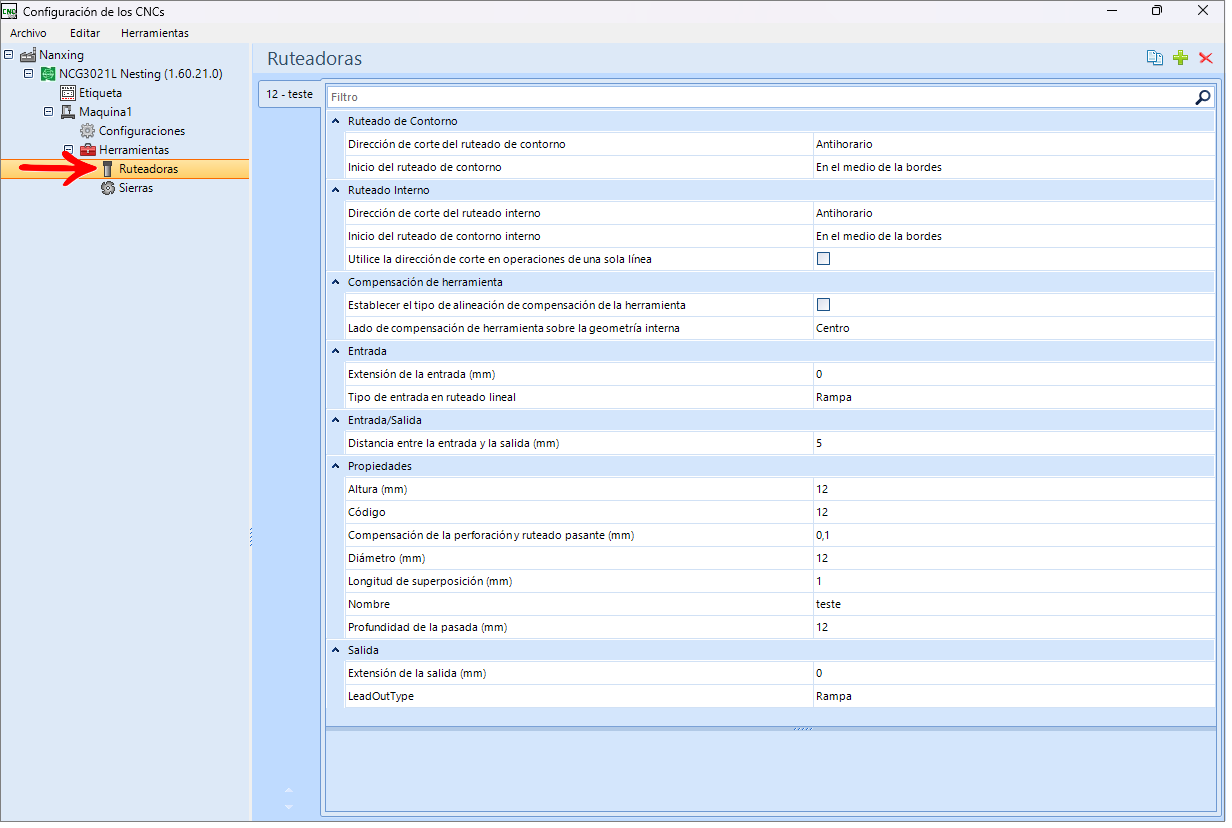Edit the Nombre value teste
Image resolution: width=1232 pixels, height=828 pixels.
pos(1012,604)
